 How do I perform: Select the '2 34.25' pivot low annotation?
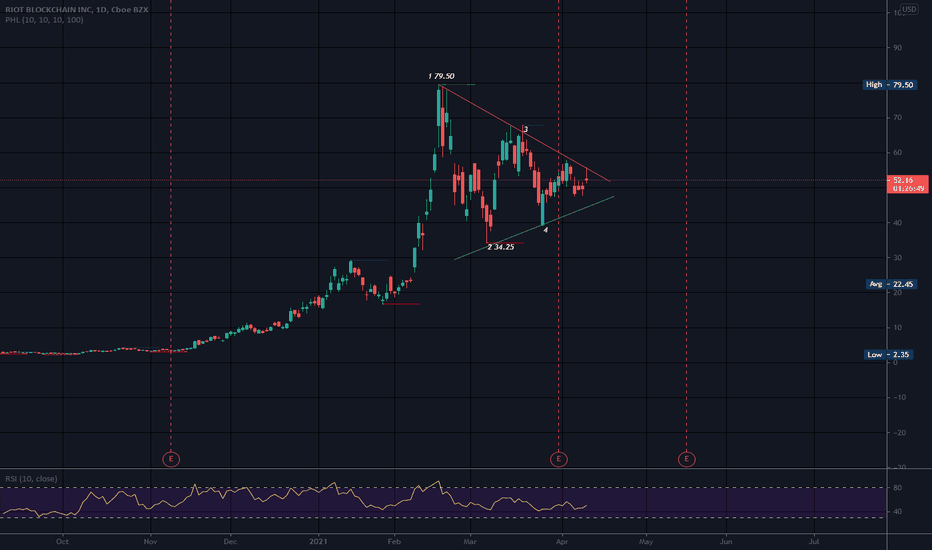500,247
